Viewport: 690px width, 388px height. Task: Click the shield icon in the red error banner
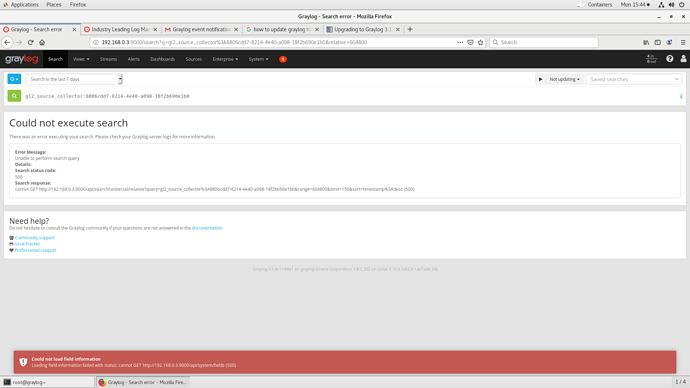23,362
